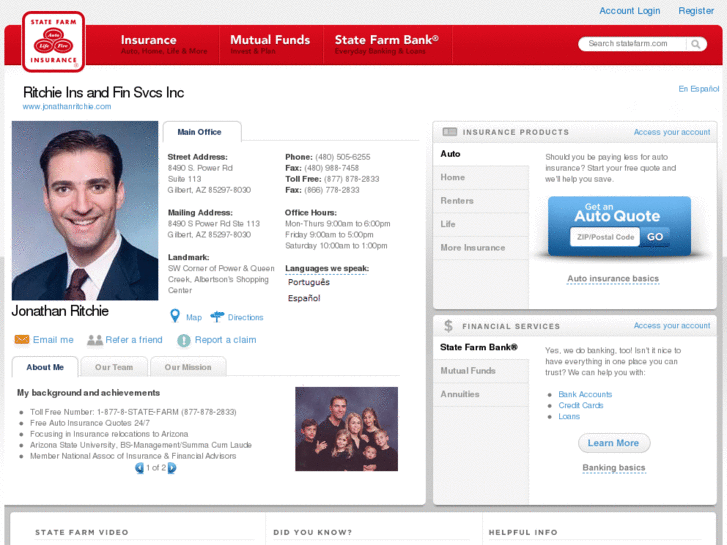Switch to the Our Team tab

point(114,367)
